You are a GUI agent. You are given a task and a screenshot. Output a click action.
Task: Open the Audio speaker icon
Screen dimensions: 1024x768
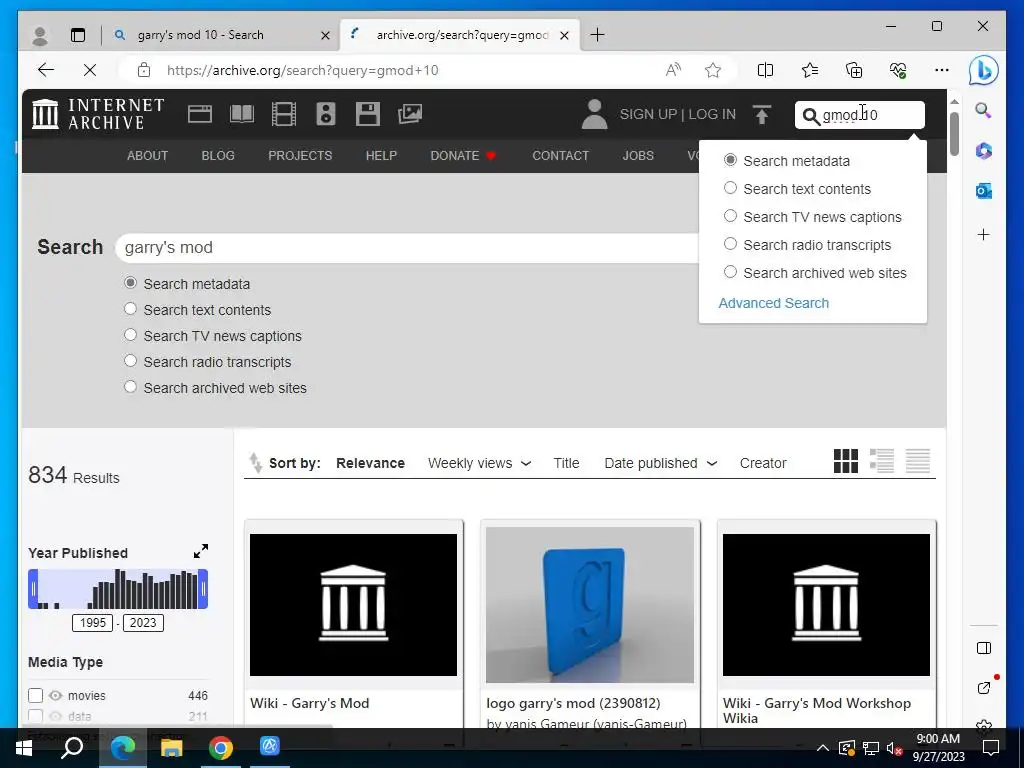point(326,114)
